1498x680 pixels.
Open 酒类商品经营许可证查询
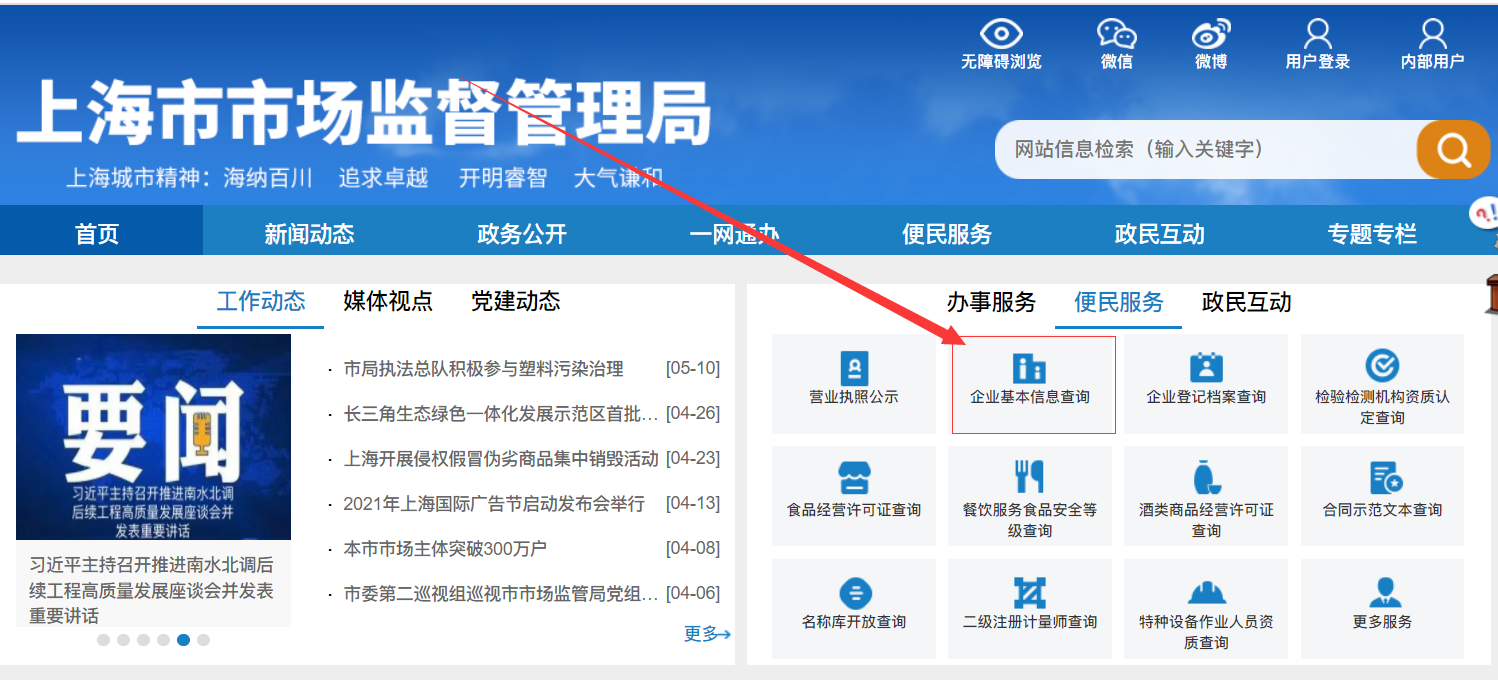(1205, 497)
